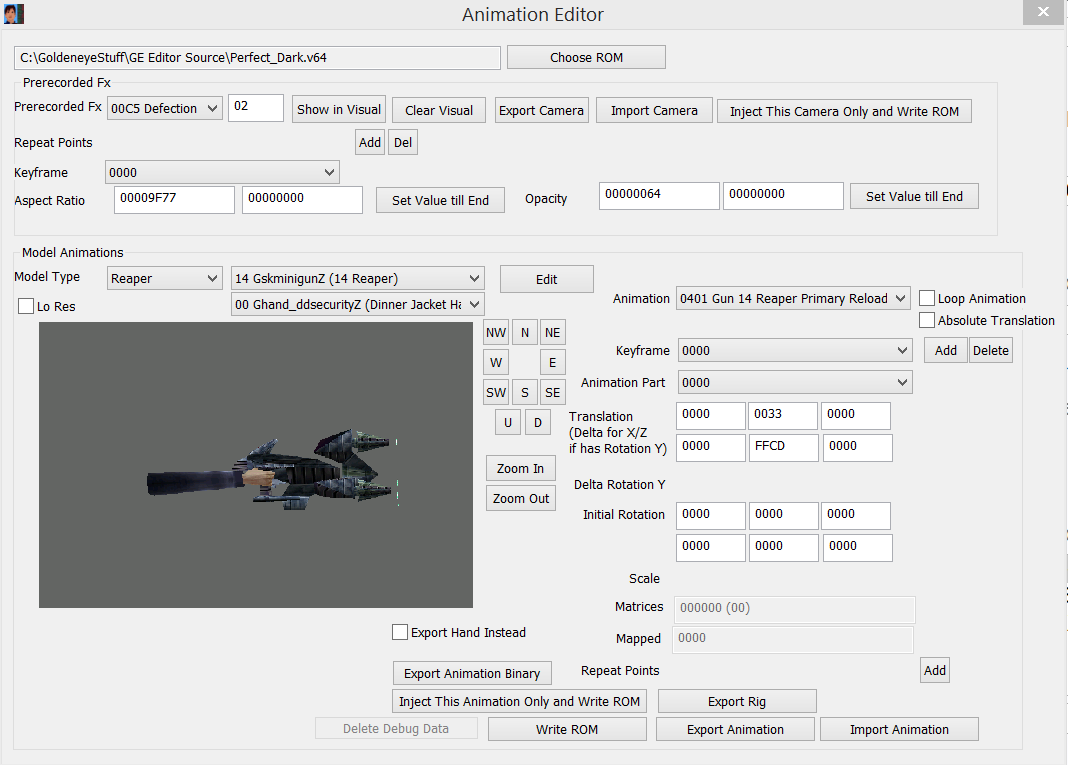The image size is (1068, 765).
Task: Click the prerecorded Fx field containing 02
Action: point(255,108)
